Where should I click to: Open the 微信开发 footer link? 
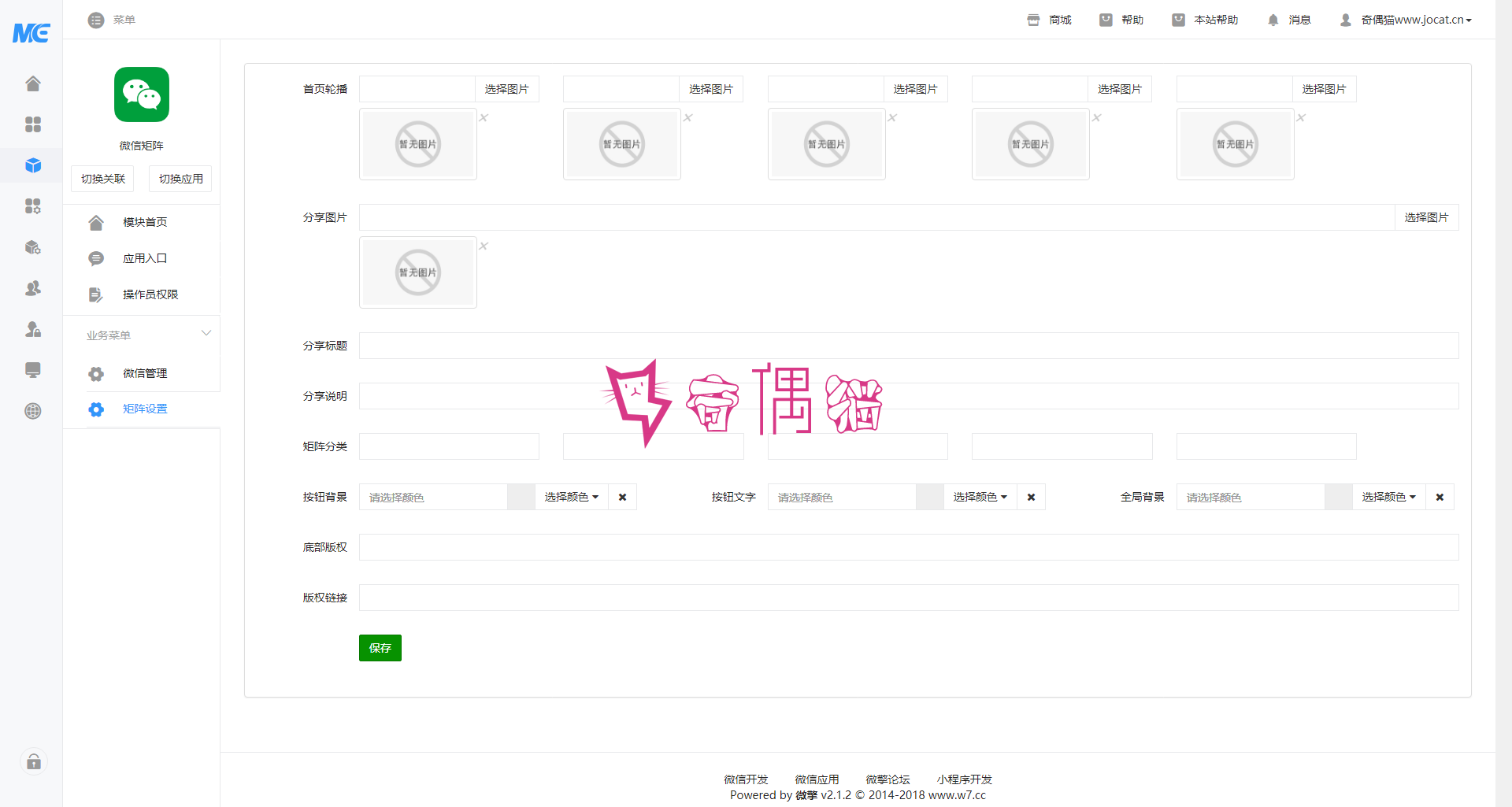coord(746,779)
